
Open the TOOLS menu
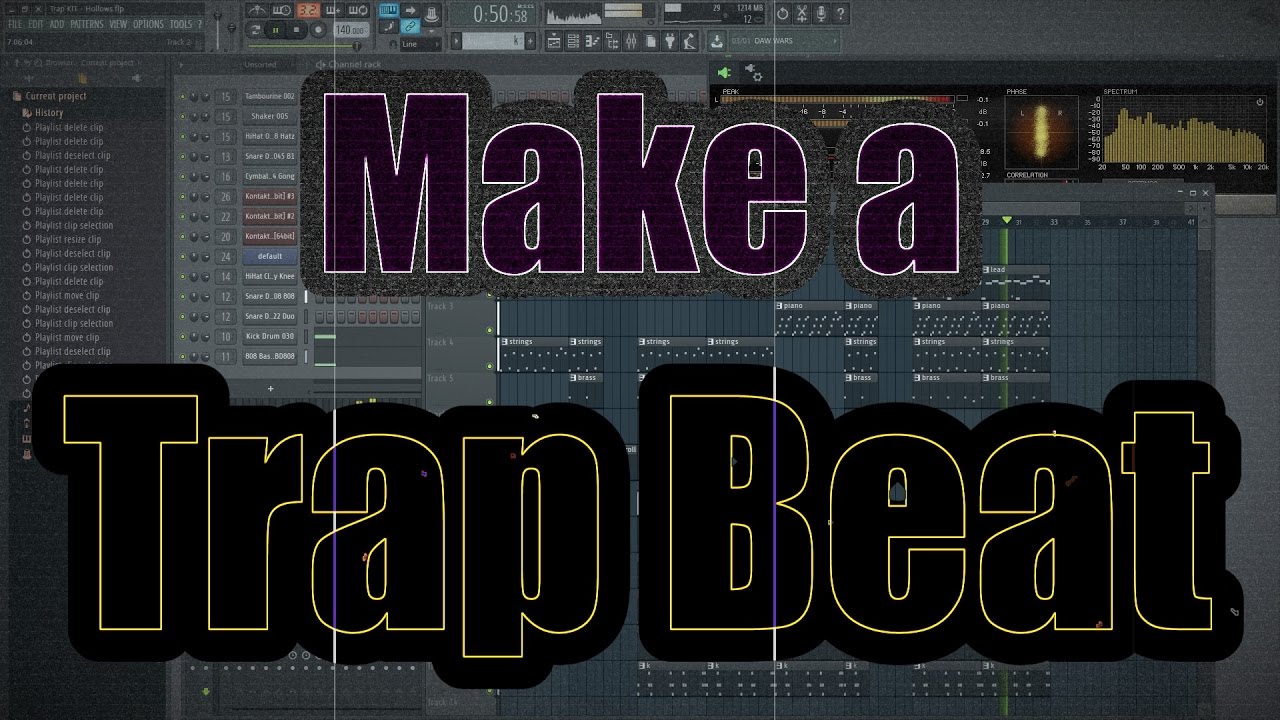[180, 24]
